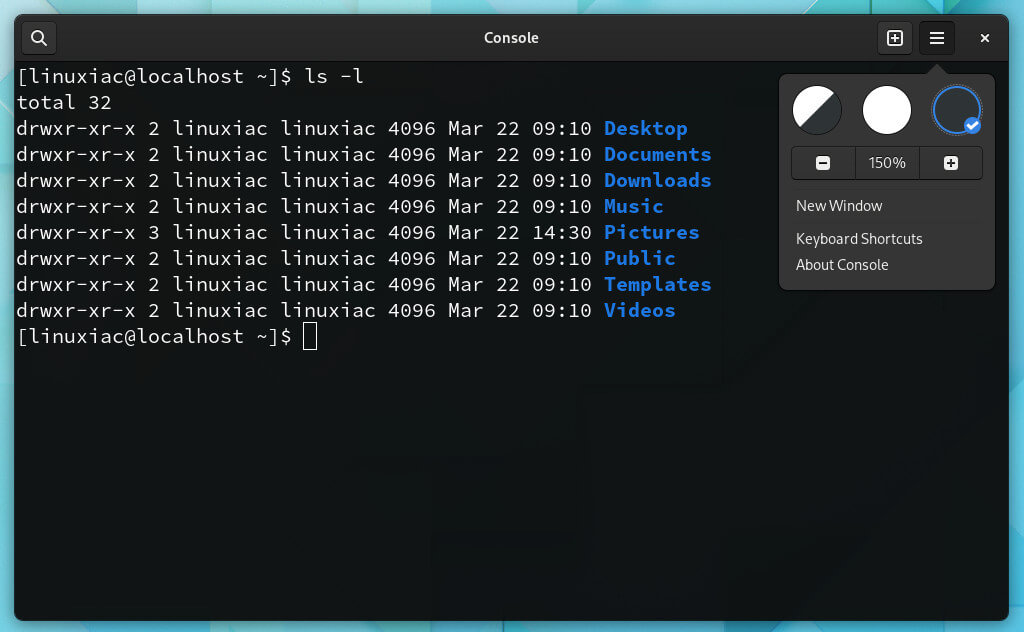Select the dark theme circle
The image size is (1024, 632).
tap(956, 110)
